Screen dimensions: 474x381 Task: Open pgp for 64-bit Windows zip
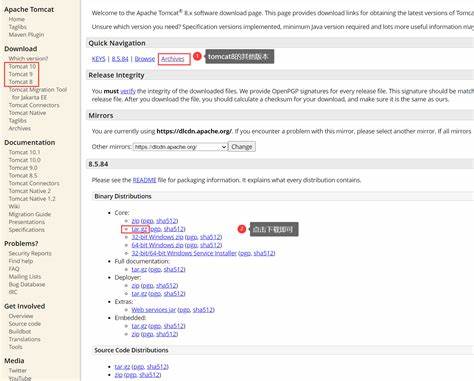[x=192, y=245]
